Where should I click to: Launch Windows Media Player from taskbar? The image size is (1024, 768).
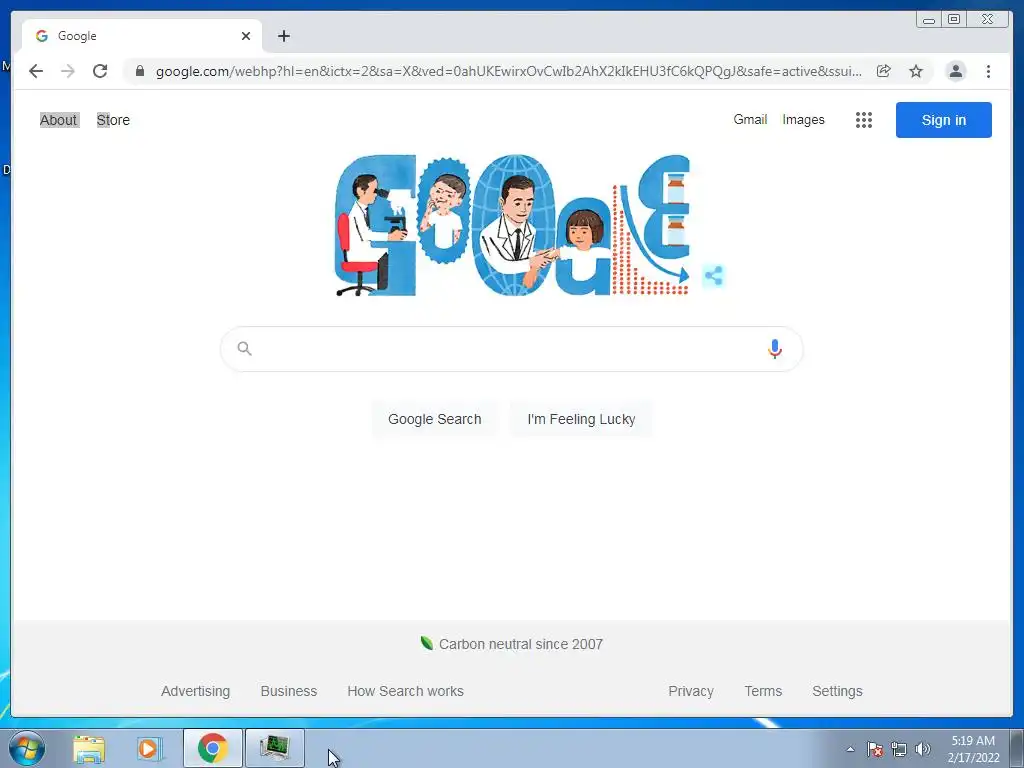[x=148, y=748]
